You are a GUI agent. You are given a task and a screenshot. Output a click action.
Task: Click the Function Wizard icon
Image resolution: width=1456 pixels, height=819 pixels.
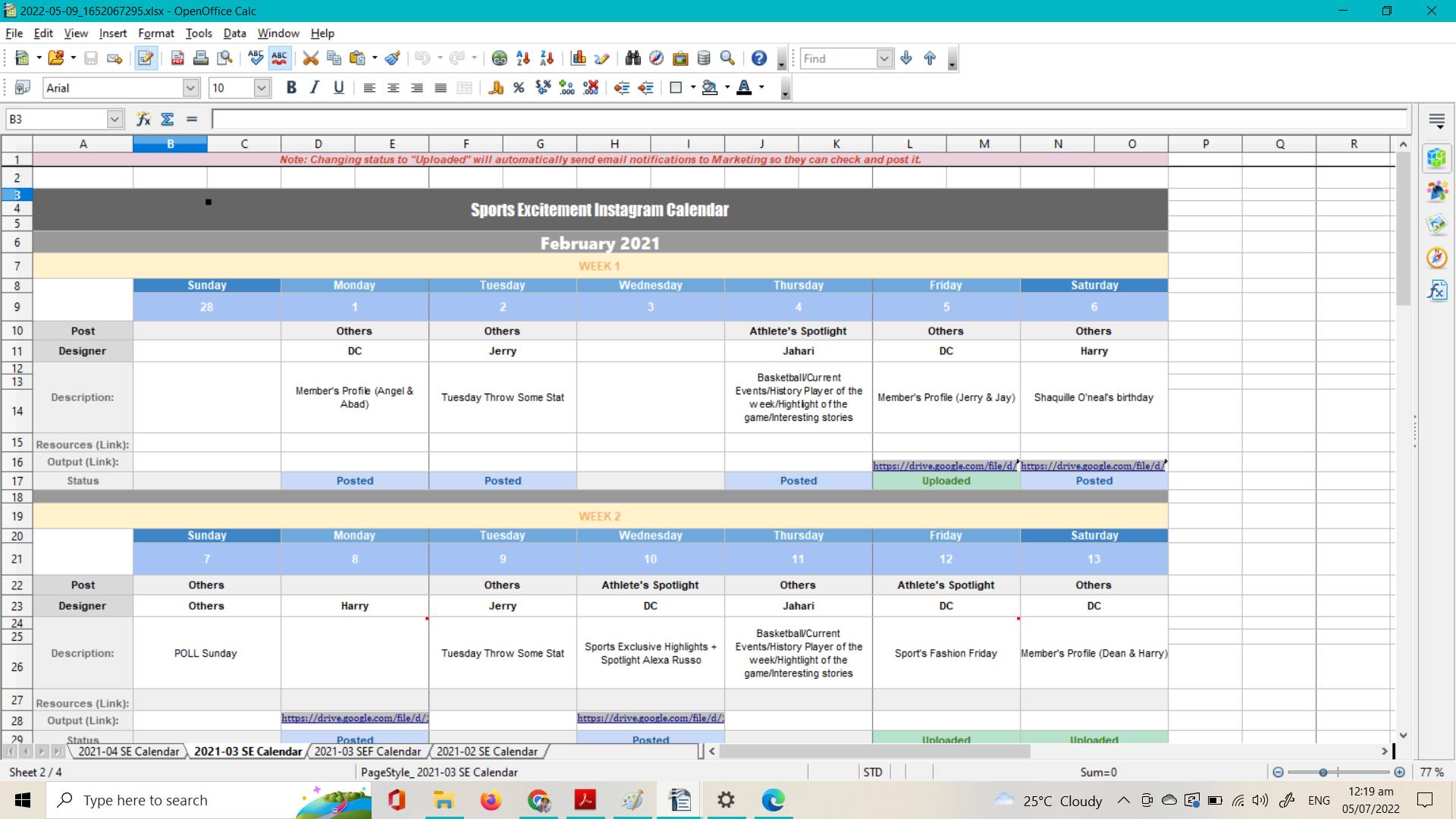pyautogui.click(x=143, y=119)
